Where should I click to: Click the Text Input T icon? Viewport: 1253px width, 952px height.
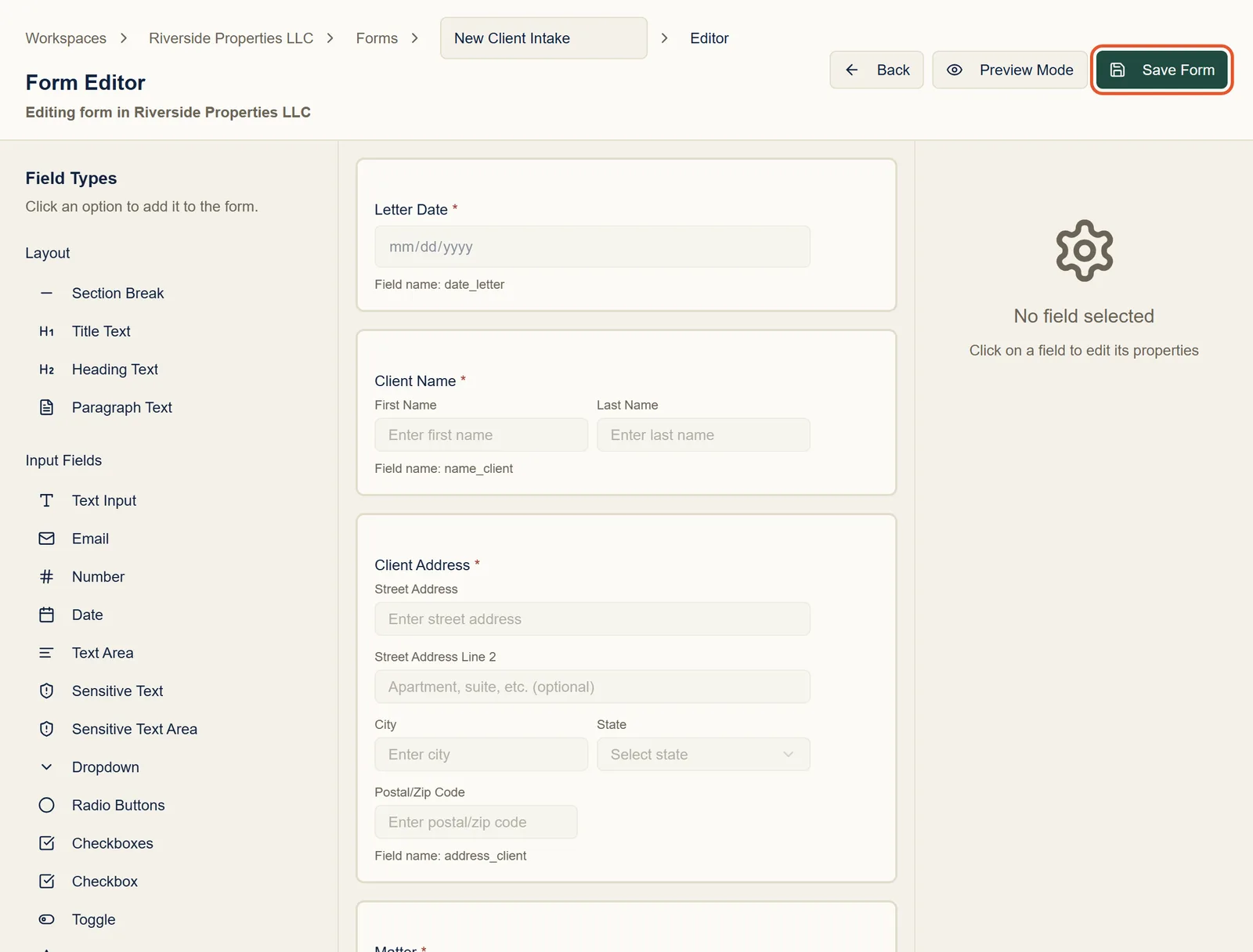pos(47,500)
